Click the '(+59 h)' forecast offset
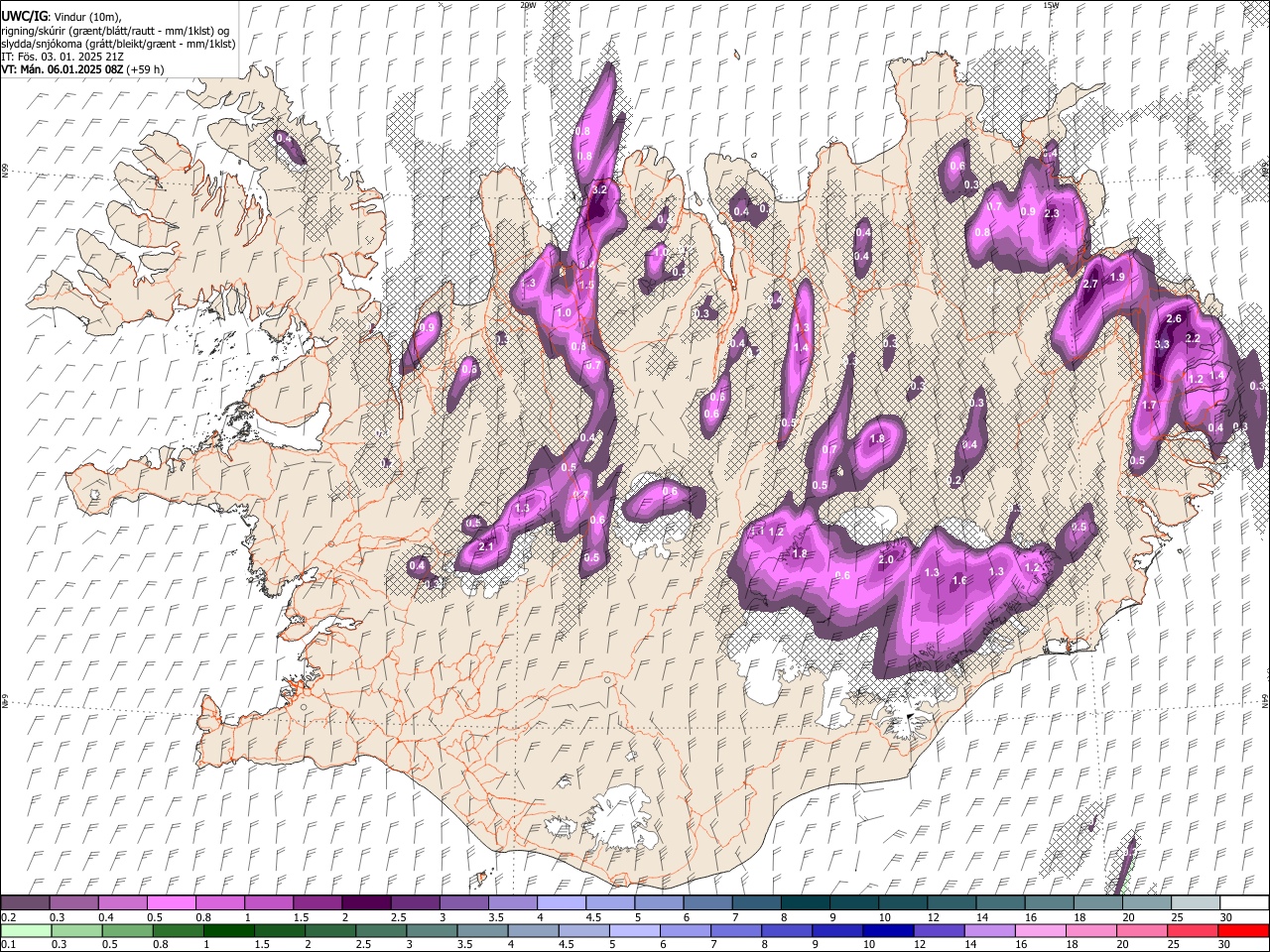The image size is (1270, 952). [145, 69]
